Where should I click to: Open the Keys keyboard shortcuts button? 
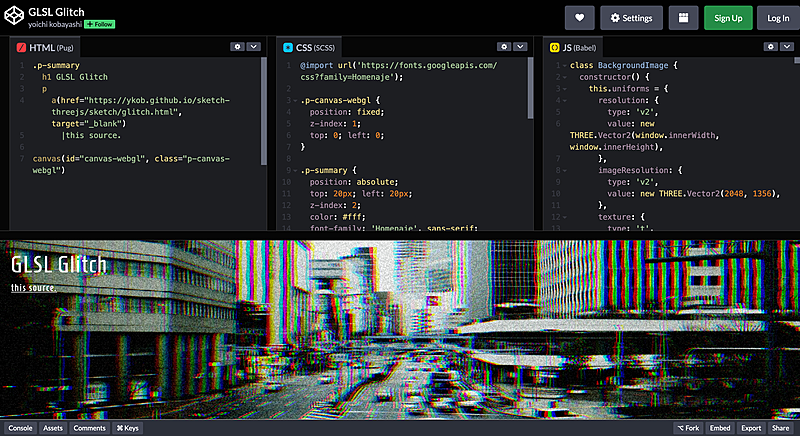[128, 428]
